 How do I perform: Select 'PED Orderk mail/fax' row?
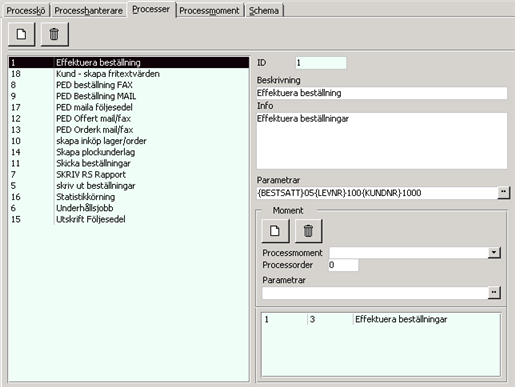pyautogui.click(x=129, y=130)
